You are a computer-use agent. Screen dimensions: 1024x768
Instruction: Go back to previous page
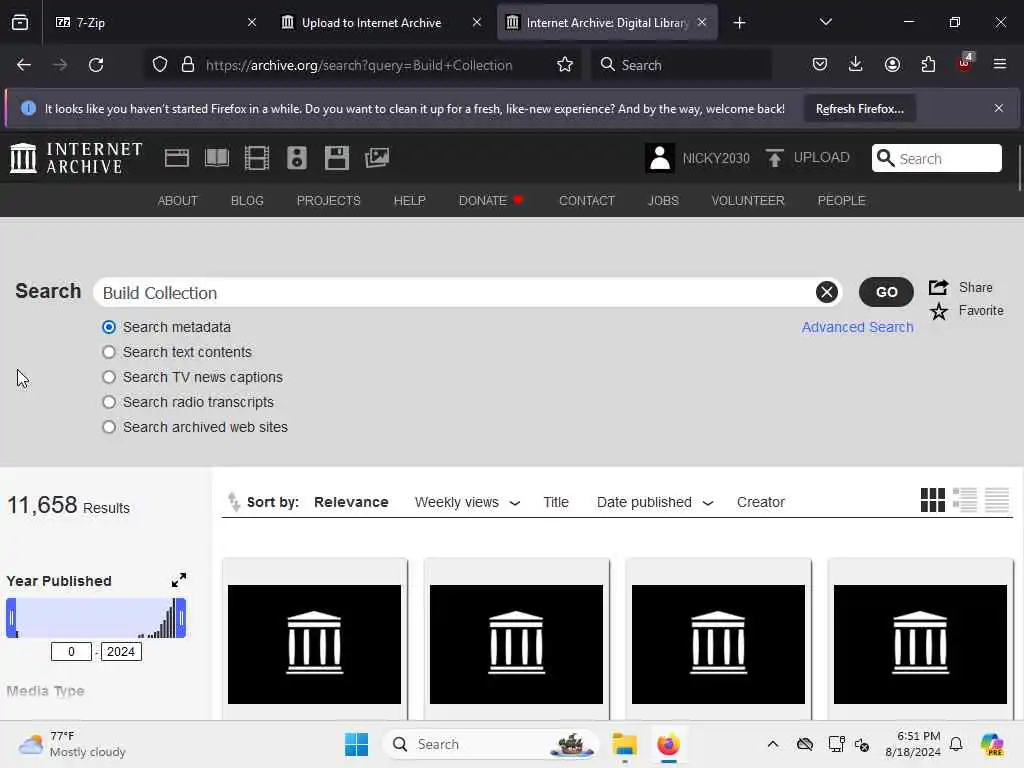pyautogui.click(x=24, y=65)
